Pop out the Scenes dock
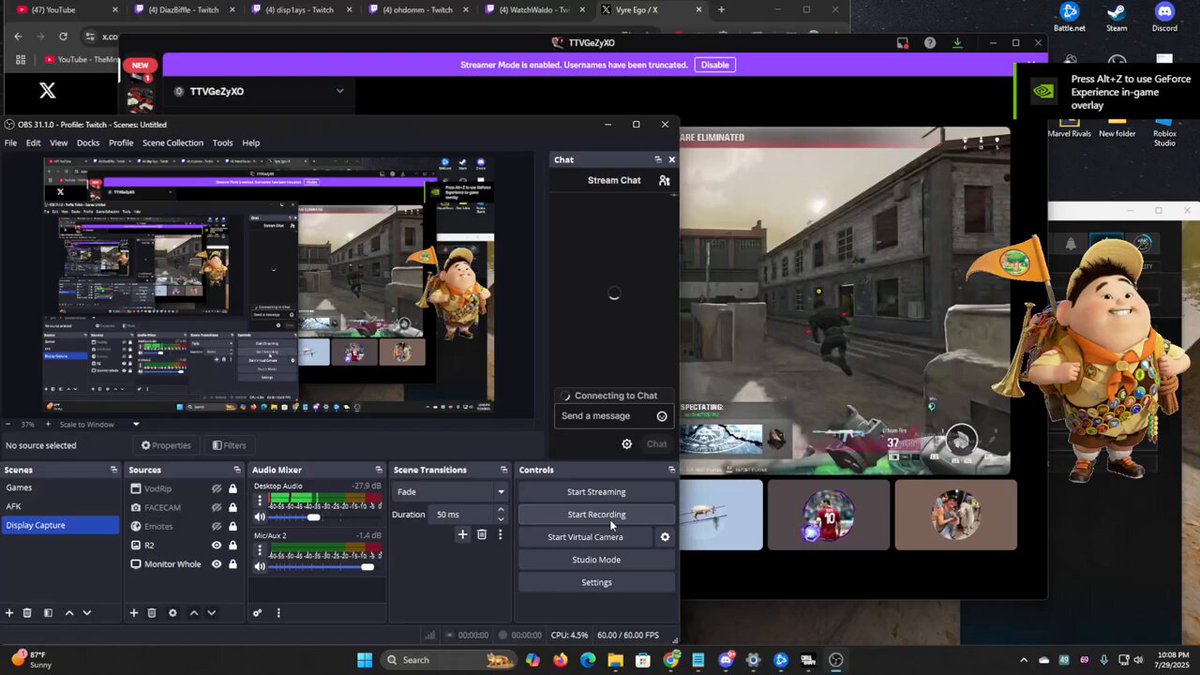The height and width of the screenshot is (675, 1200). point(113,470)
